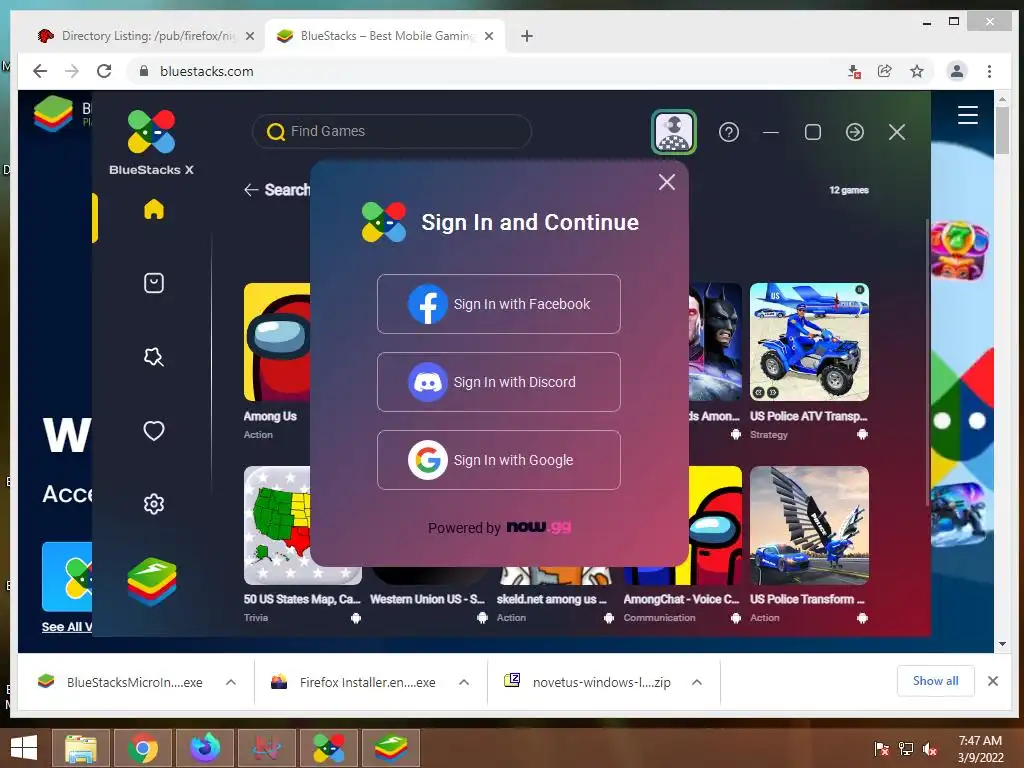1024x768 pixels.
Task: Open US Police Transform game thumbnail
Action: click(x=809, y=525)
